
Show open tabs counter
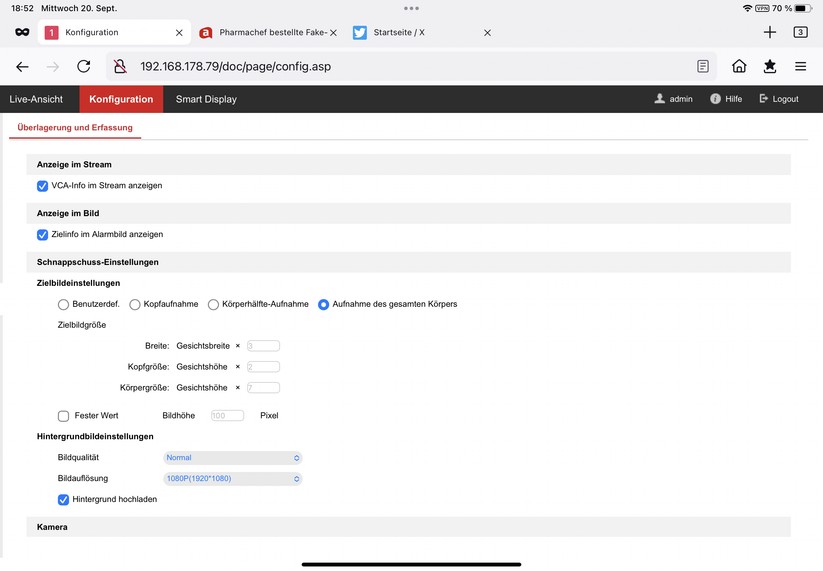point(800,32)
